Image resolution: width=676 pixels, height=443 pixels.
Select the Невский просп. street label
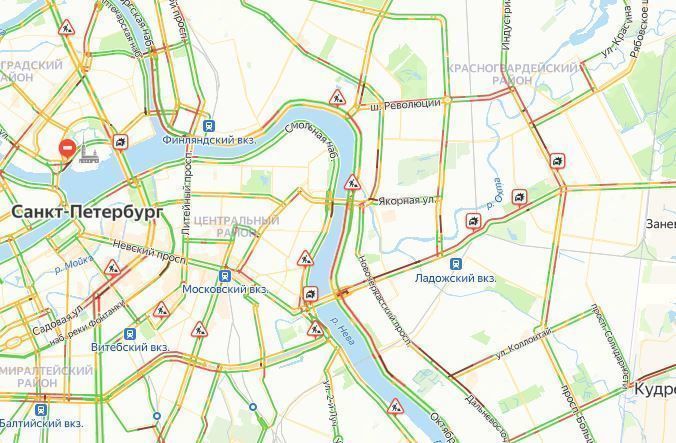click(150, 252)
